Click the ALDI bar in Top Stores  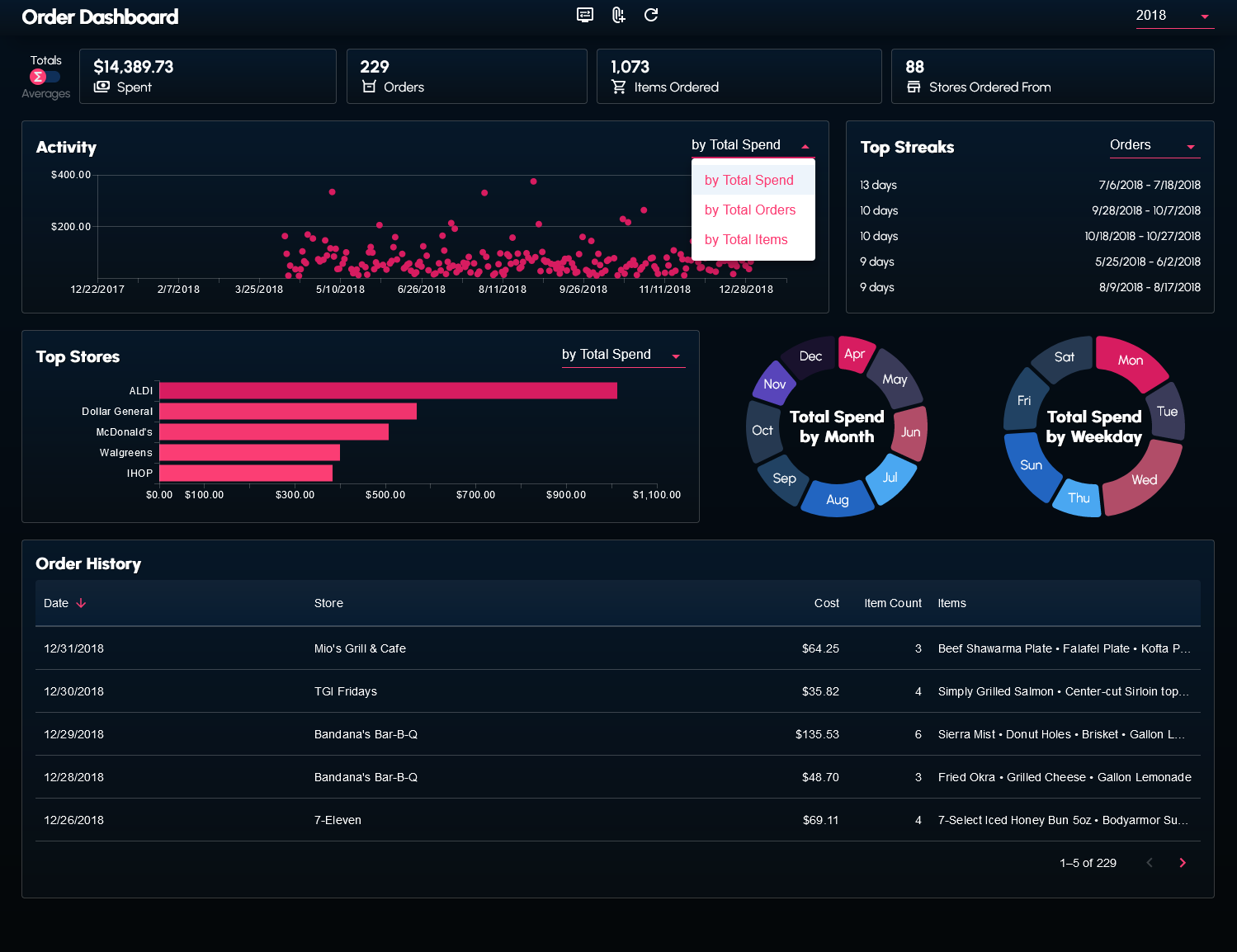tap(388, 391)
